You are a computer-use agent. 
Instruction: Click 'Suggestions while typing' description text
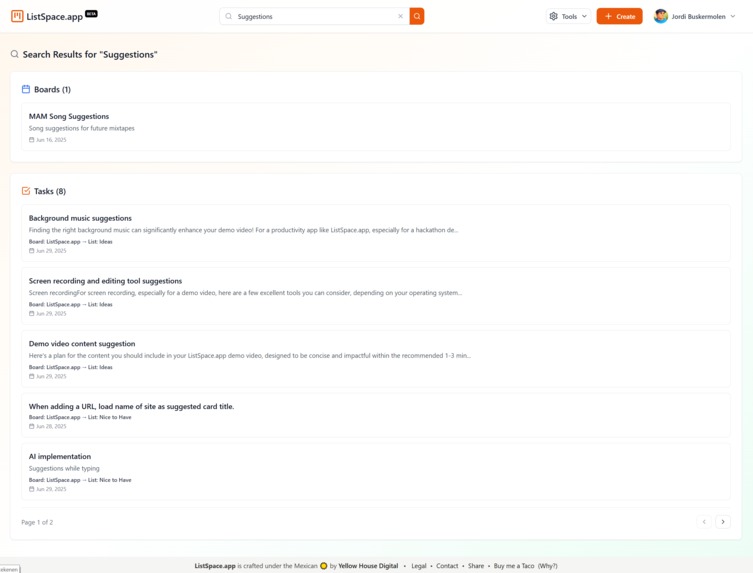tap(64, 468)
